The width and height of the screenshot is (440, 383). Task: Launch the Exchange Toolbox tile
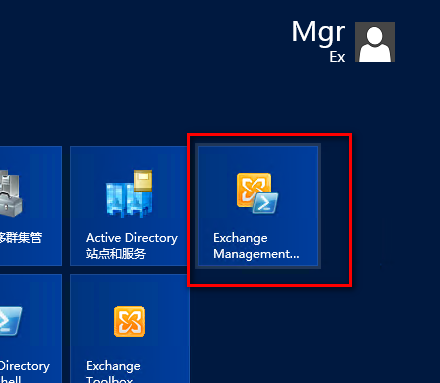(129, 329)
